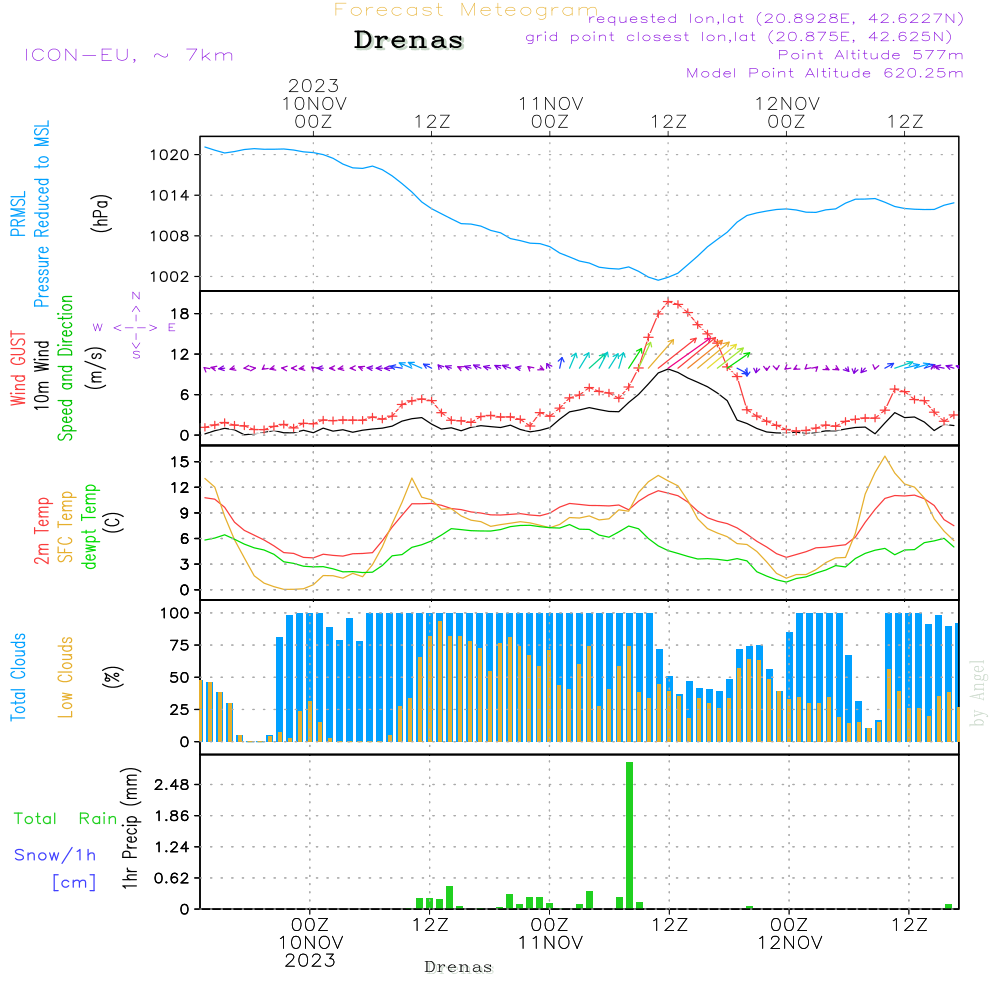Click the 1002 pressure axis value
This screenshot has height=1000, width=1000.
pos(170,277)
